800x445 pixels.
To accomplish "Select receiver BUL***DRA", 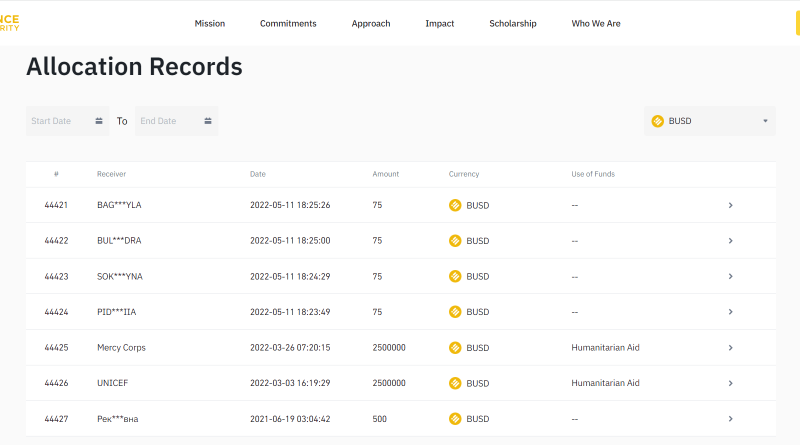I will tap(119, 240).
